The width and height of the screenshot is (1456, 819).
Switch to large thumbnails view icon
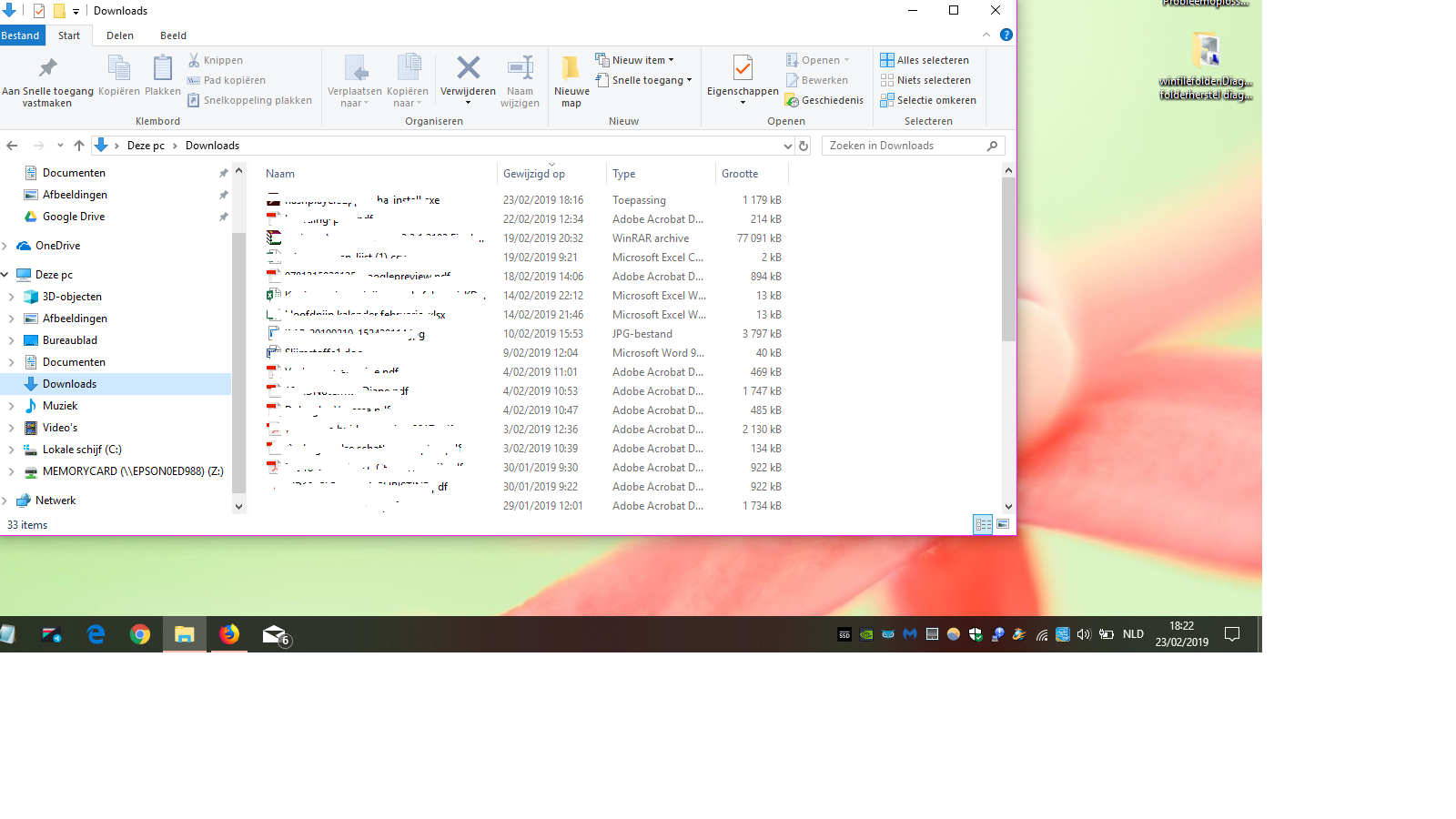point(1003,524)
